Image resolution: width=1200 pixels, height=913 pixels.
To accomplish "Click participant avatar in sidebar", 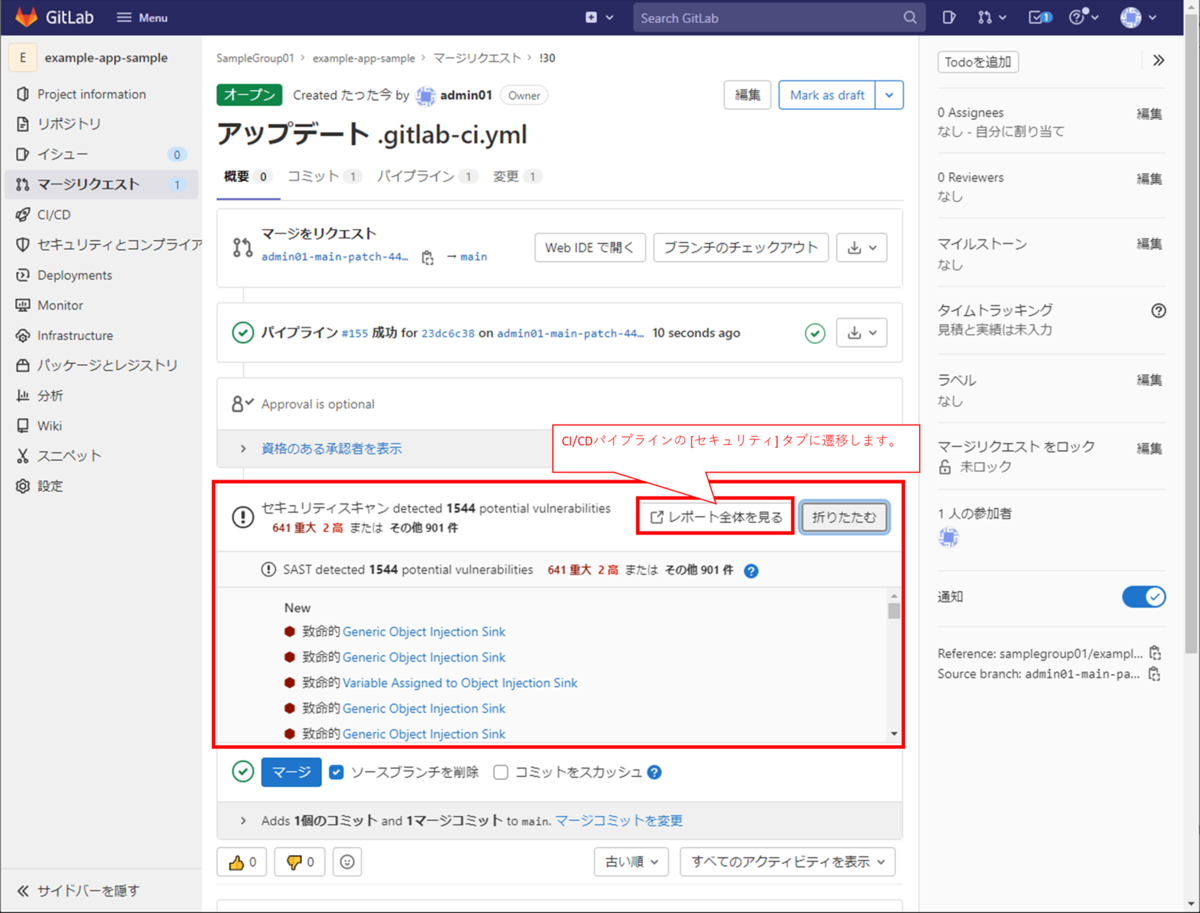I will point(948,538).
